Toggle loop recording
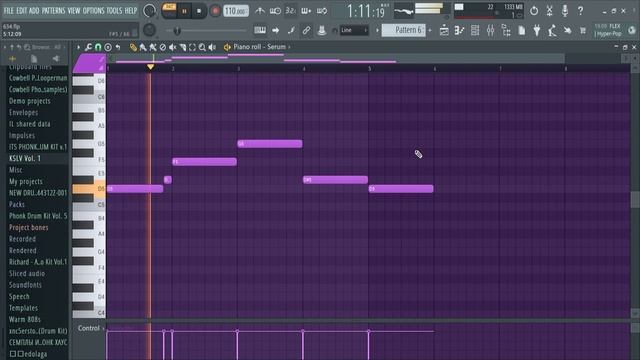This screenshot has height=360, width=640. [322, 11]
